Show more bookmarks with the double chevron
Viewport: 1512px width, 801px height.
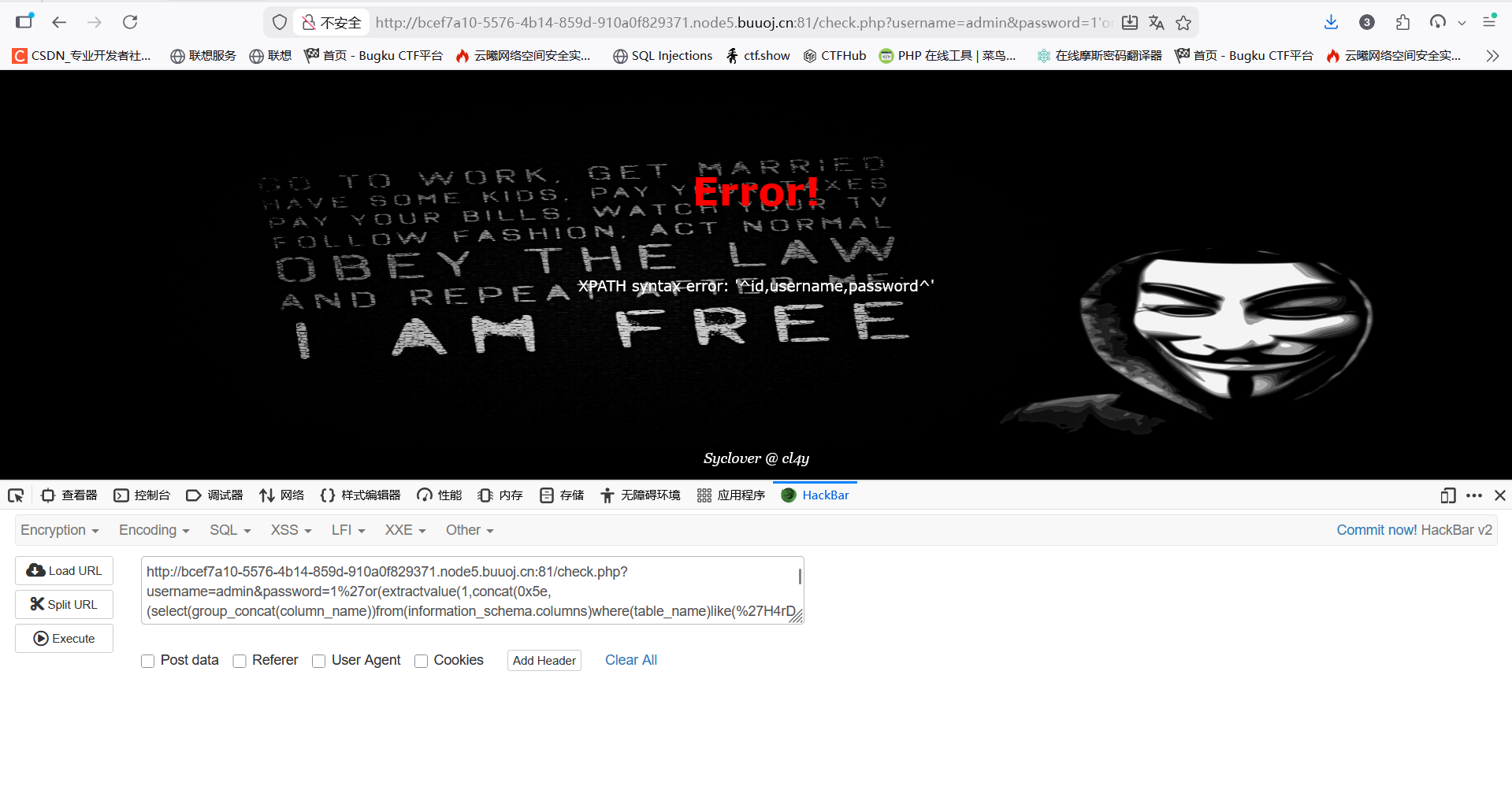[1492, 56]
